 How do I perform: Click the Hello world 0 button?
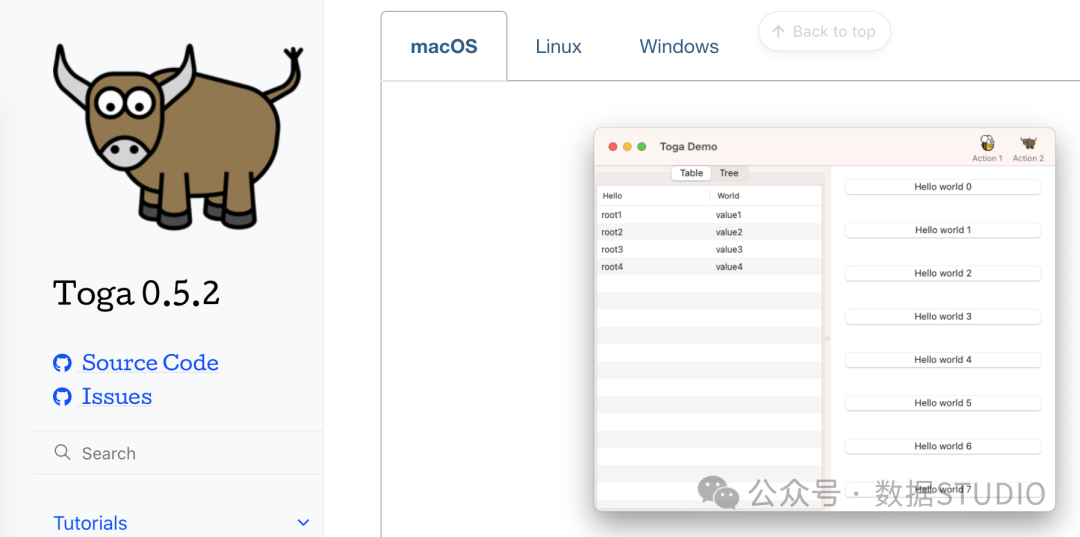tap(943, 187)
